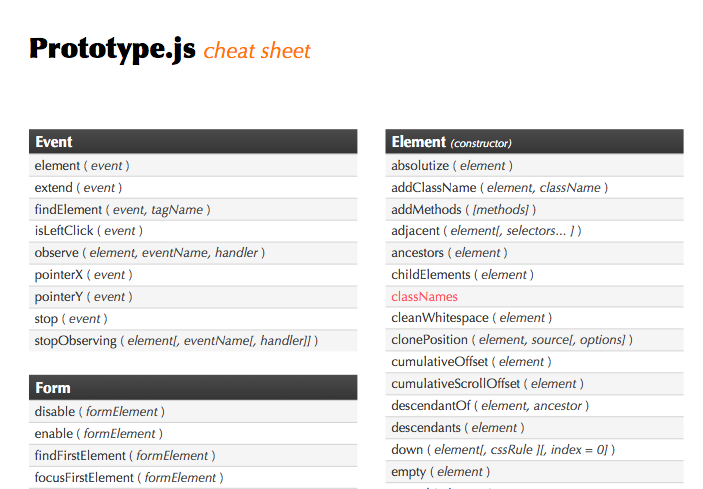Select the Element constructor section header

(x=534, y=142)
